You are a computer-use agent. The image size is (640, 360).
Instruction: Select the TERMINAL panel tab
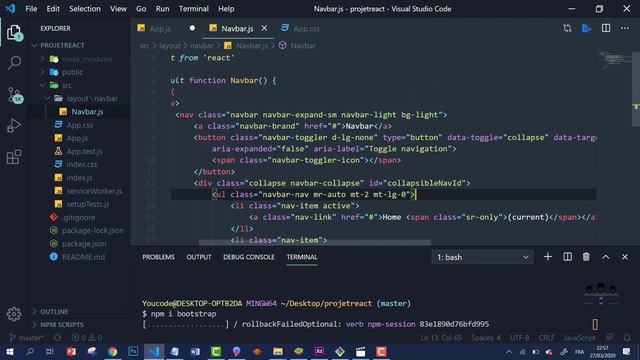click(x=302, y=257)
